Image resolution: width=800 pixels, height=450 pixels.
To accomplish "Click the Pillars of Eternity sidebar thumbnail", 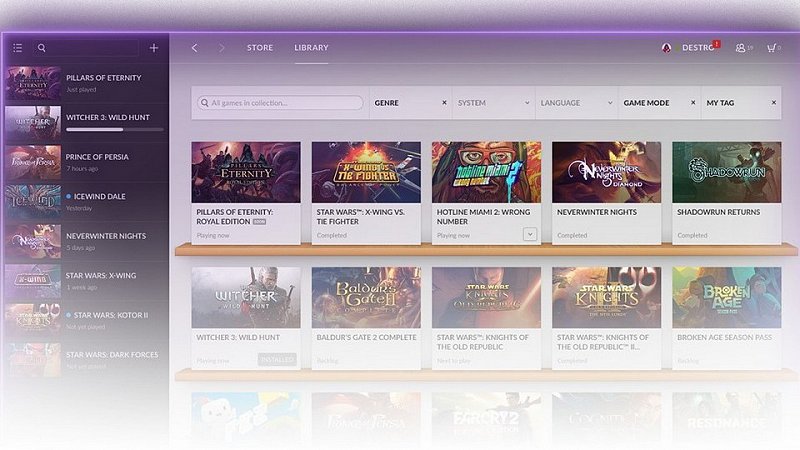I will 33,83.
